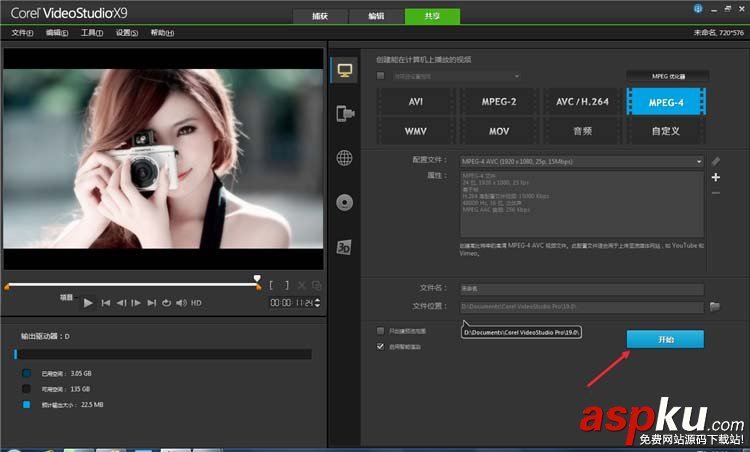The height and width of the screenshot is (452, 750).
Task: Step forward to next frame
Action: tap(136, 303)
